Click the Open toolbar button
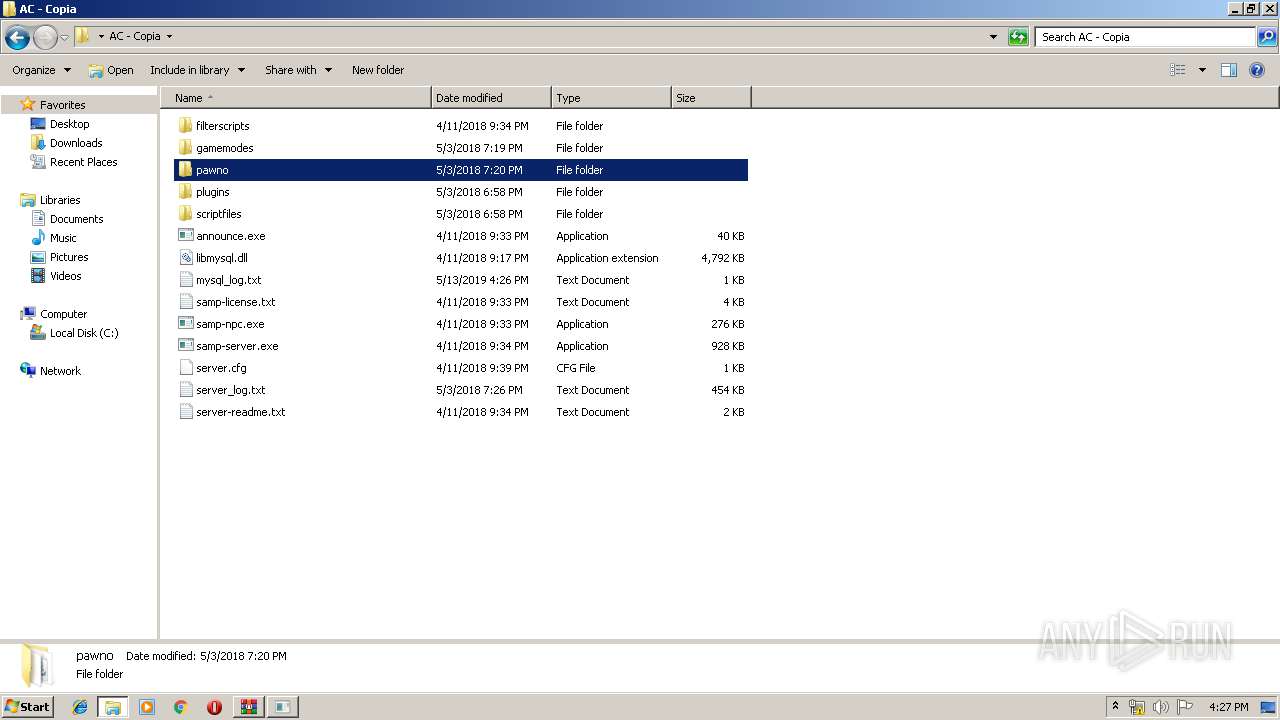The width and height of the screenshot is (1280, 720). point(111,70)
